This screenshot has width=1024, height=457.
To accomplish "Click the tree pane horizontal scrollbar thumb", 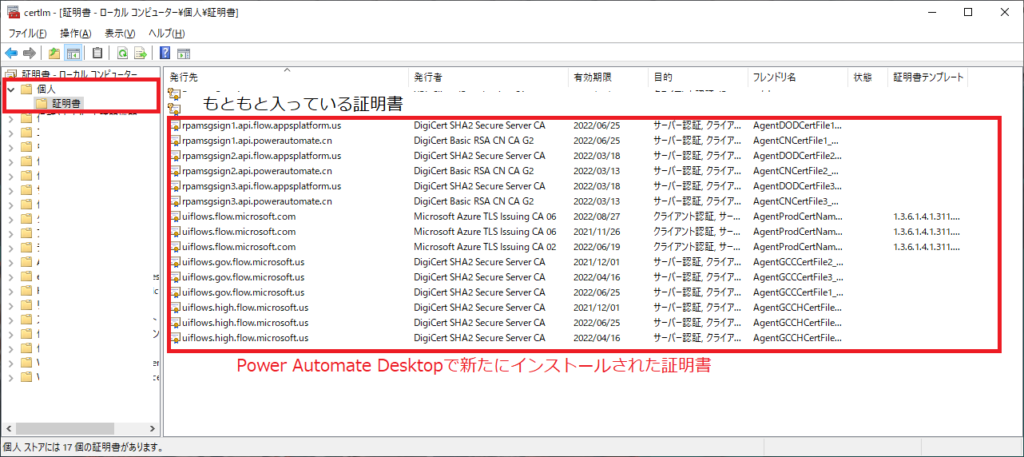I will click(x=64, y=428).
